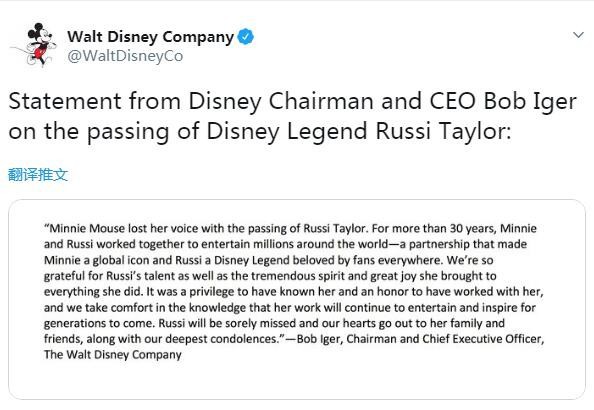This screenshot has width=594, height=410.
Task: Open the tweet options chevron menu
Action: click(578, 35)
